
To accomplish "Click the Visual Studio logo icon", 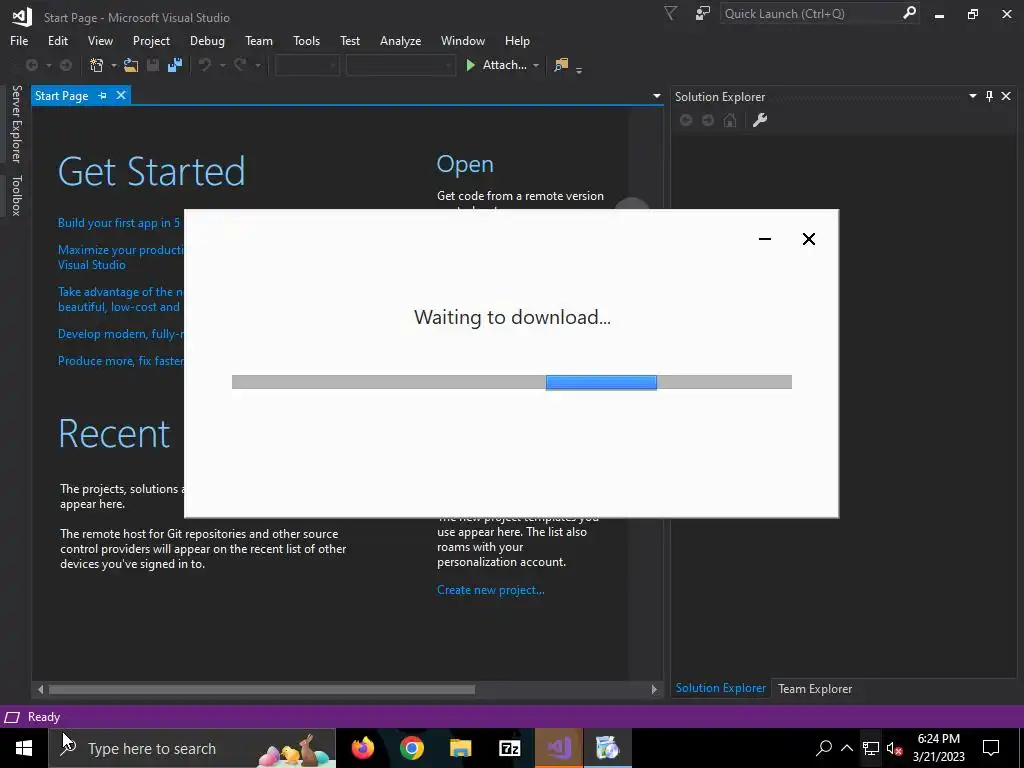I will tap(22, 16).
